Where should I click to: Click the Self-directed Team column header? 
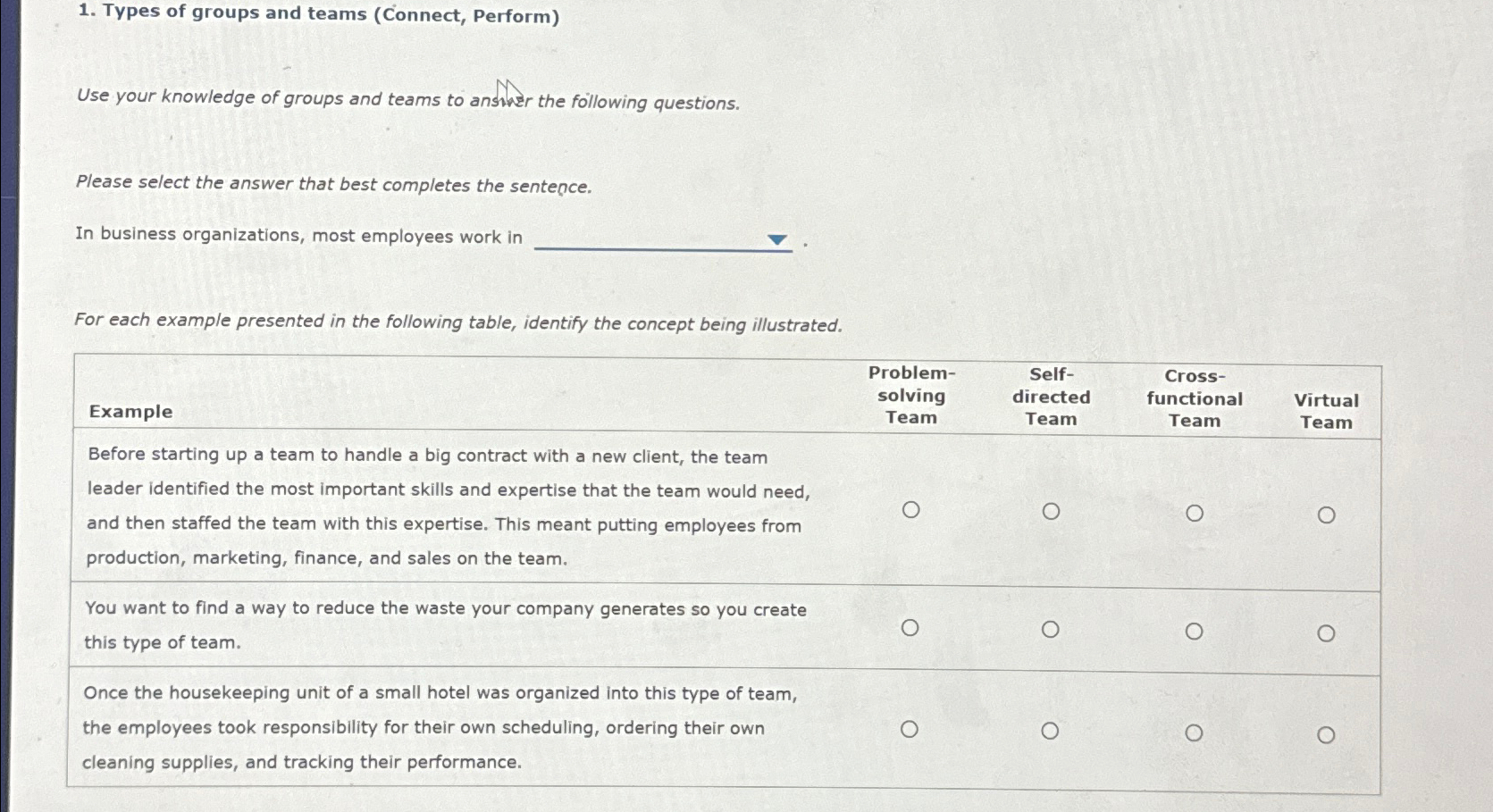point(1052,397)
